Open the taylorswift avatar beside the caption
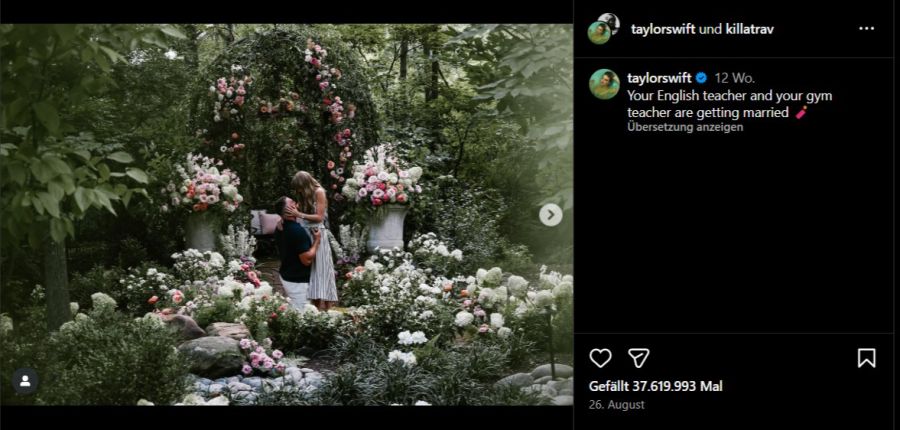The image size is (900, 430). click(604, 84)
